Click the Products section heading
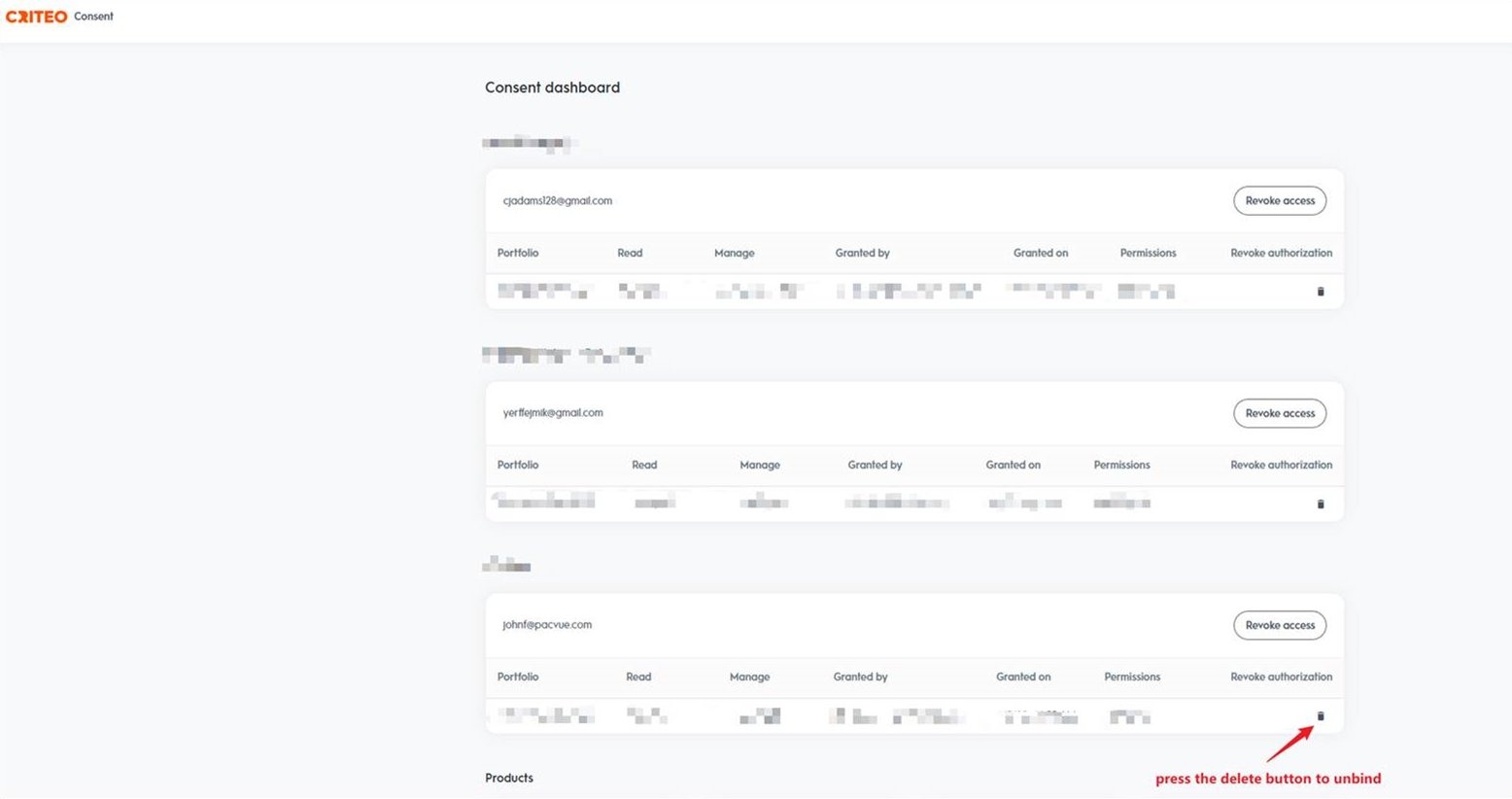 tap(509, 778)
